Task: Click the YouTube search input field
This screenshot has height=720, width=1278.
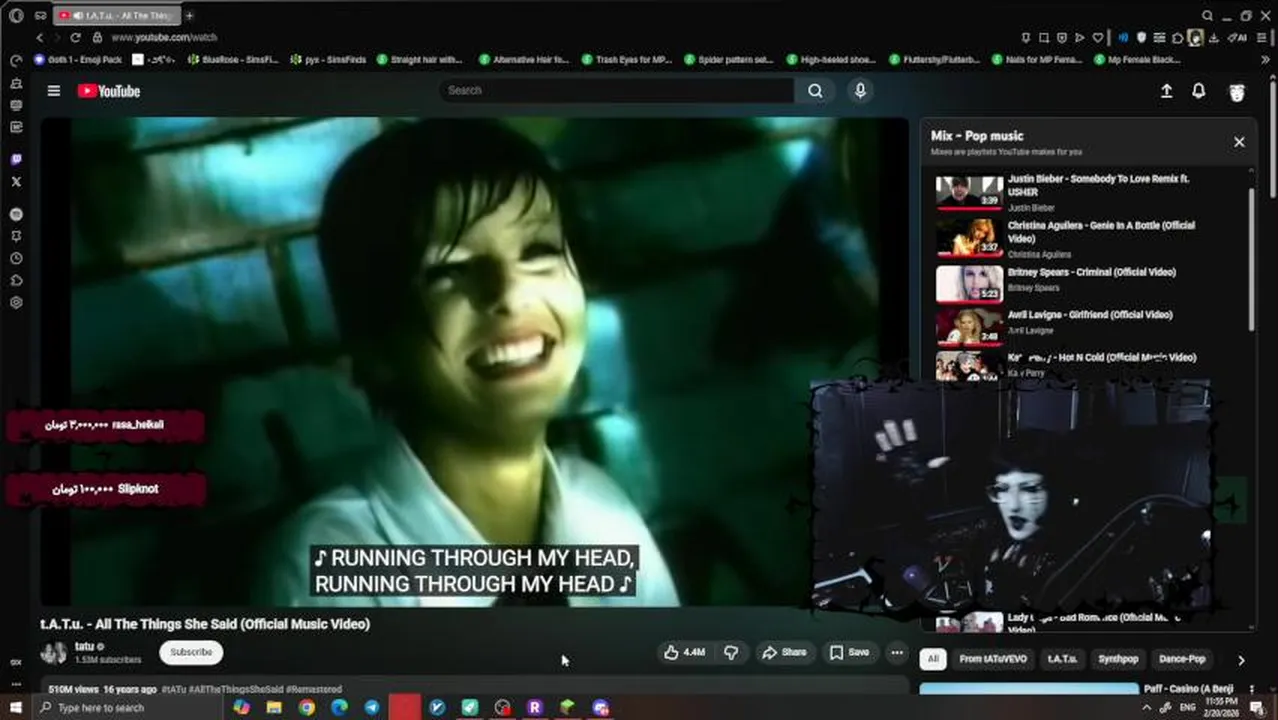Action: [617, 90]
